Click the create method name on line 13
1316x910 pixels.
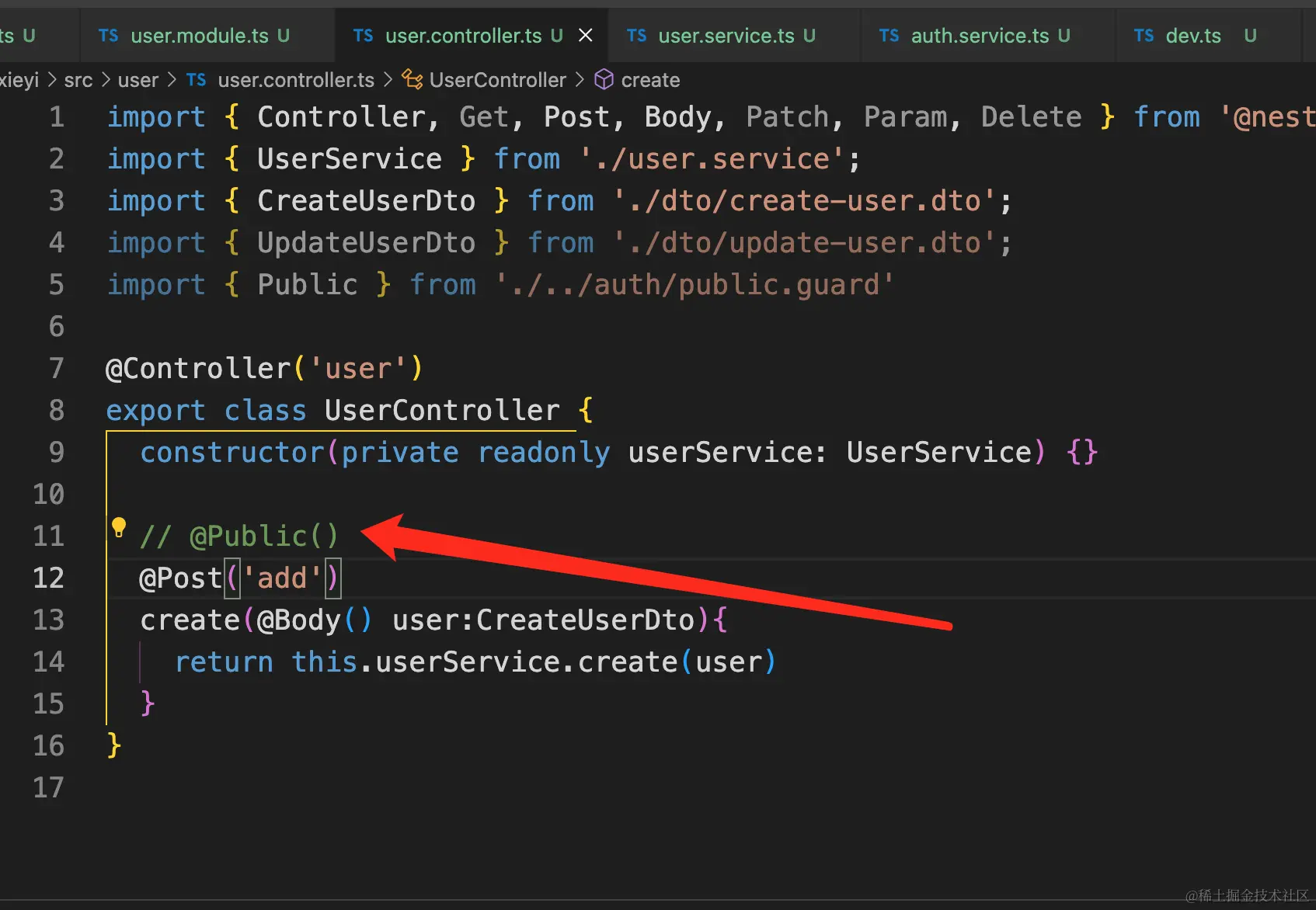click(x=190, y=620)
